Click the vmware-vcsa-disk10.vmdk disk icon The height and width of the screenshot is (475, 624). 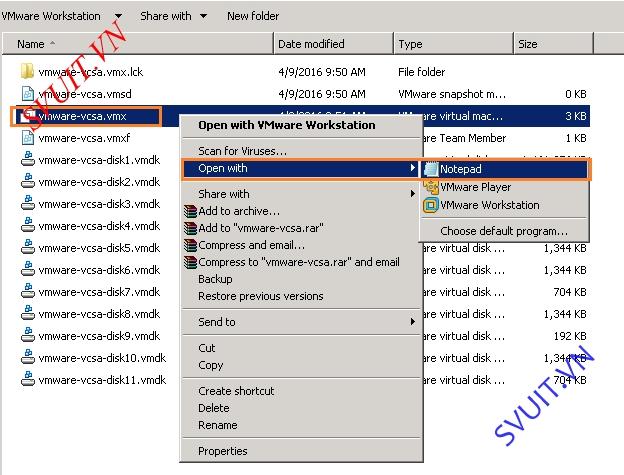pyautogui.click(x=27, y=357)
